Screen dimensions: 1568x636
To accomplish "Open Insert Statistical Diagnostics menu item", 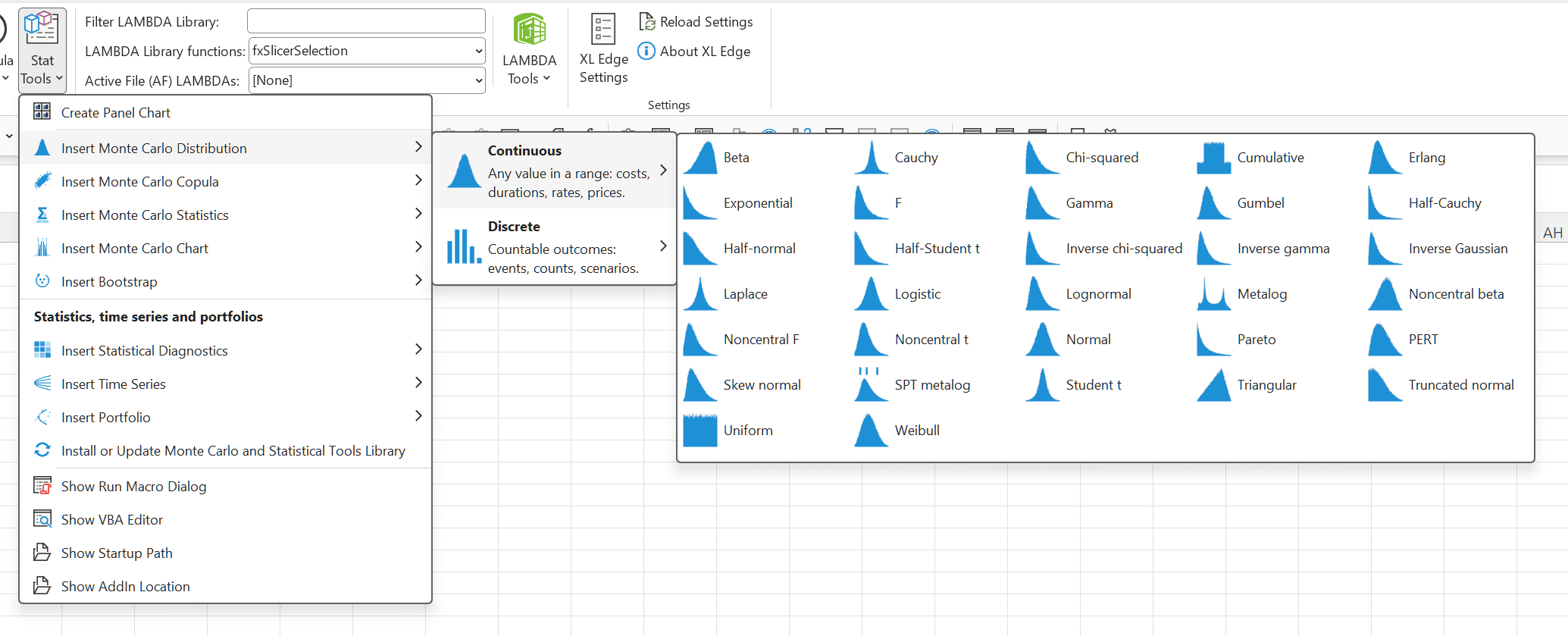I will pyautogui.click(x=226, y=351).
